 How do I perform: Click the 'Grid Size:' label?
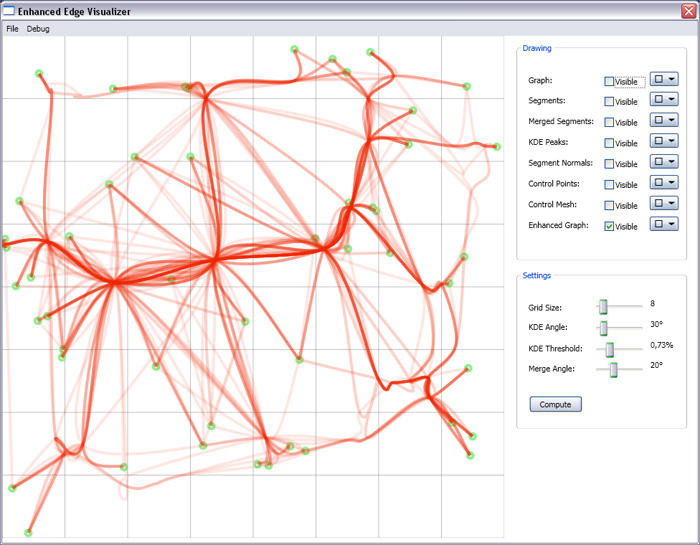(545, 308)
